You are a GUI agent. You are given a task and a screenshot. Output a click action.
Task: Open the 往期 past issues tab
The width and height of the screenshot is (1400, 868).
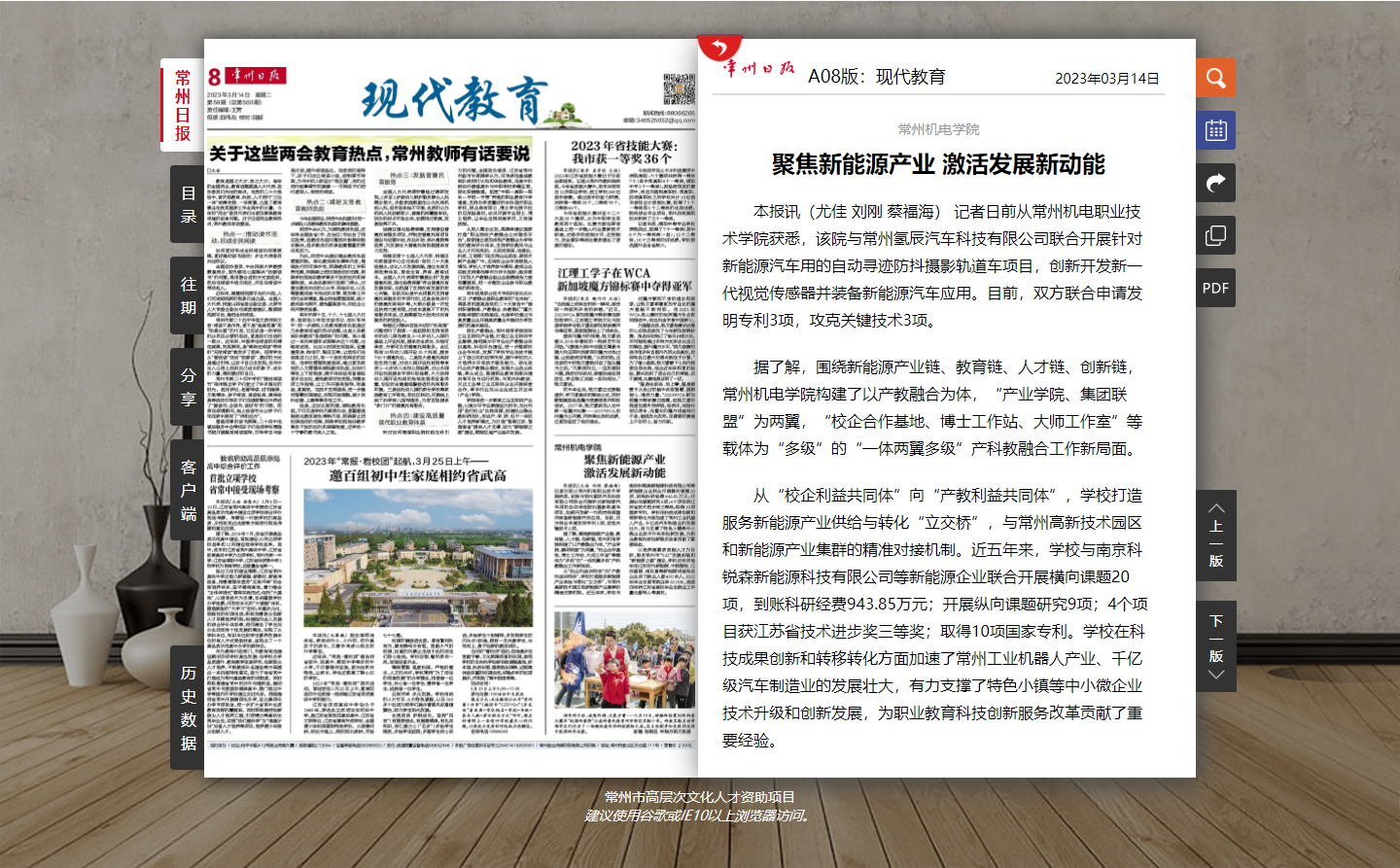[x=188, y=295]
